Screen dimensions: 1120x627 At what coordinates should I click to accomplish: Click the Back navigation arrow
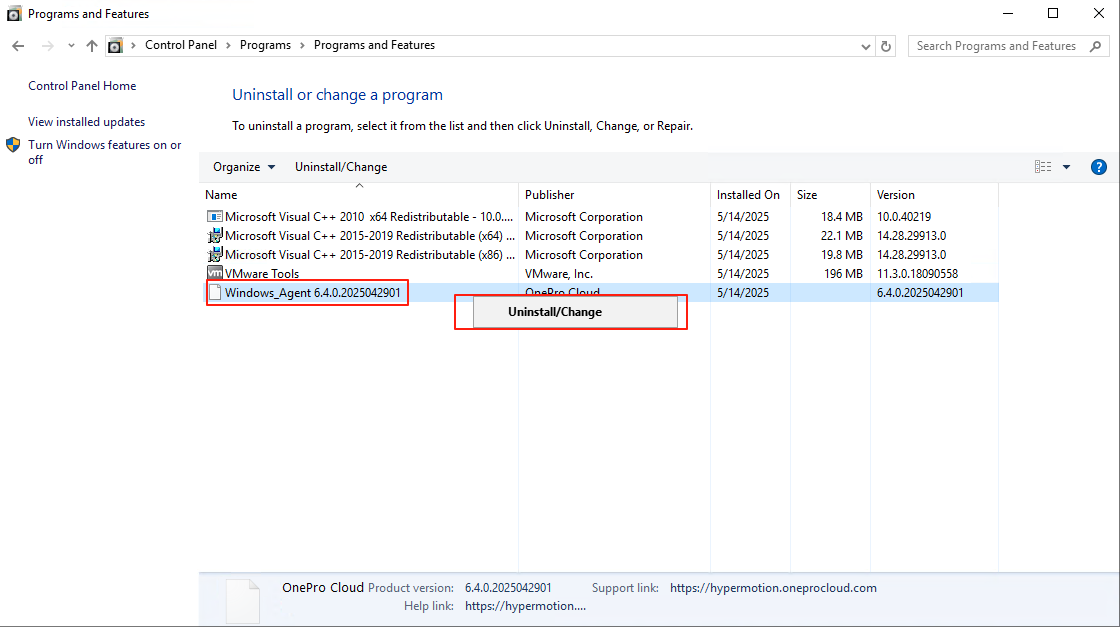tap(18, 46)
